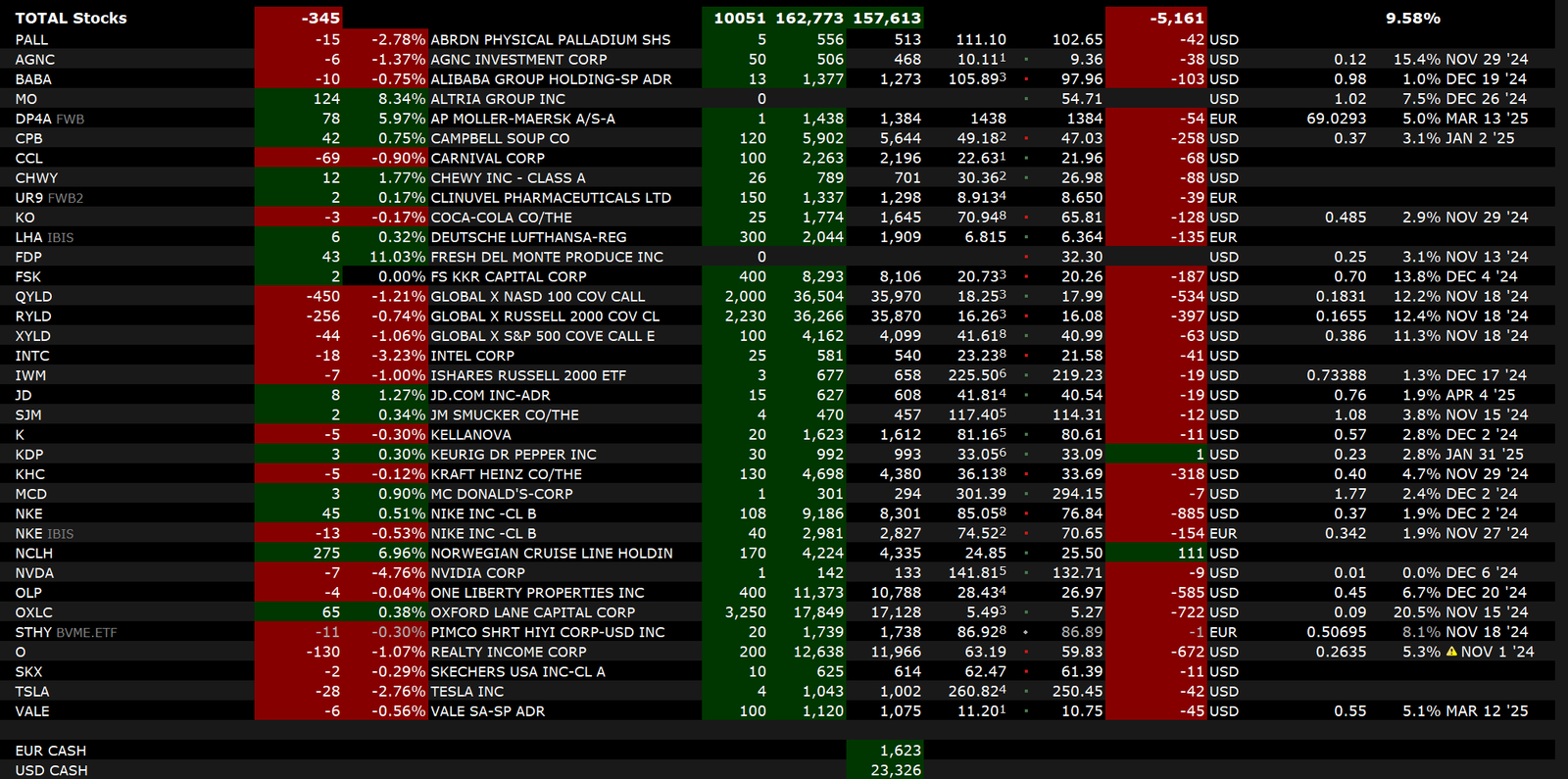
Task: Open the NVIDIA CORP row name
Action: 477,573
